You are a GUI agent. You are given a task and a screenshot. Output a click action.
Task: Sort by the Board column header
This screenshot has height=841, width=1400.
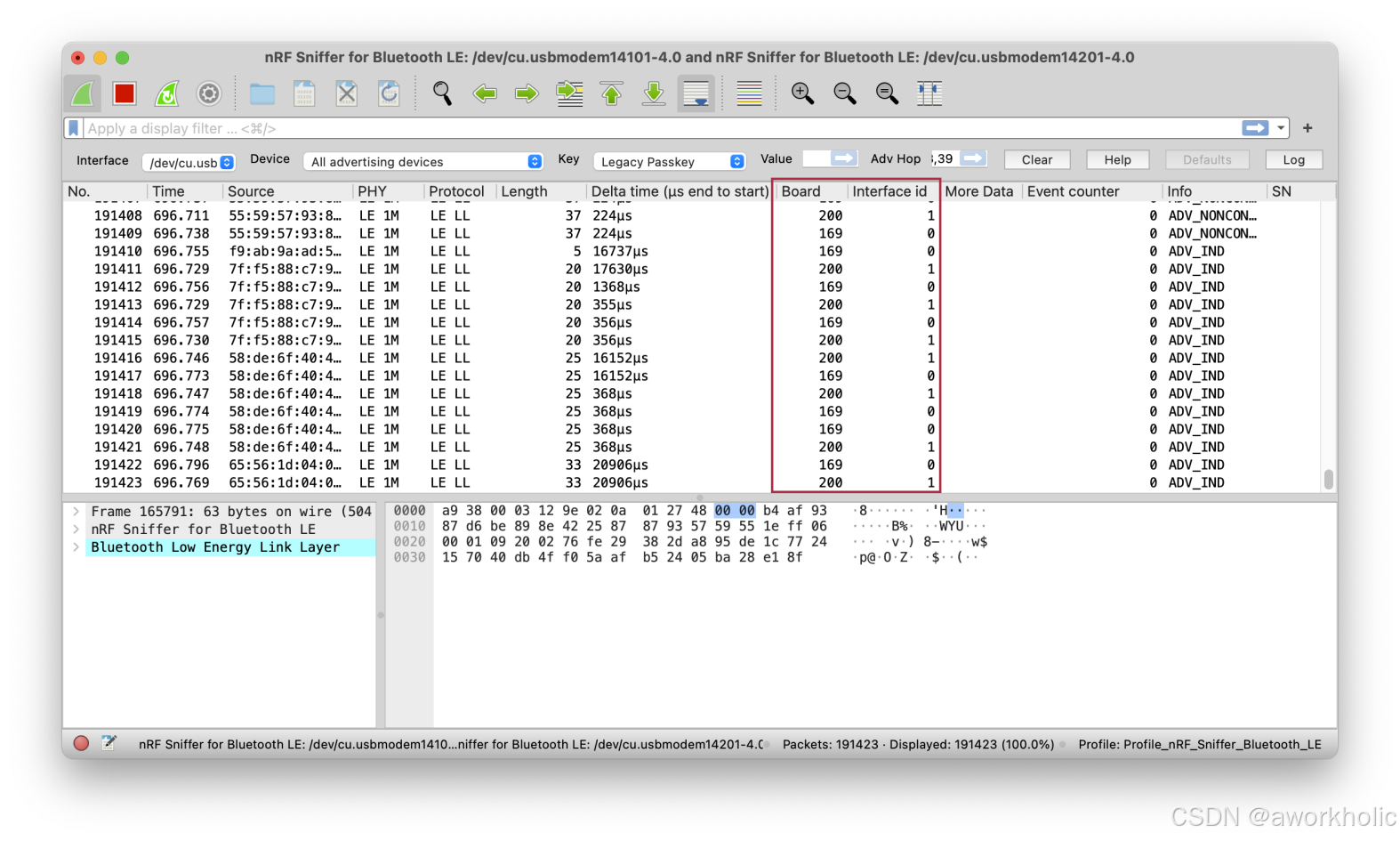tap(809, 191)
